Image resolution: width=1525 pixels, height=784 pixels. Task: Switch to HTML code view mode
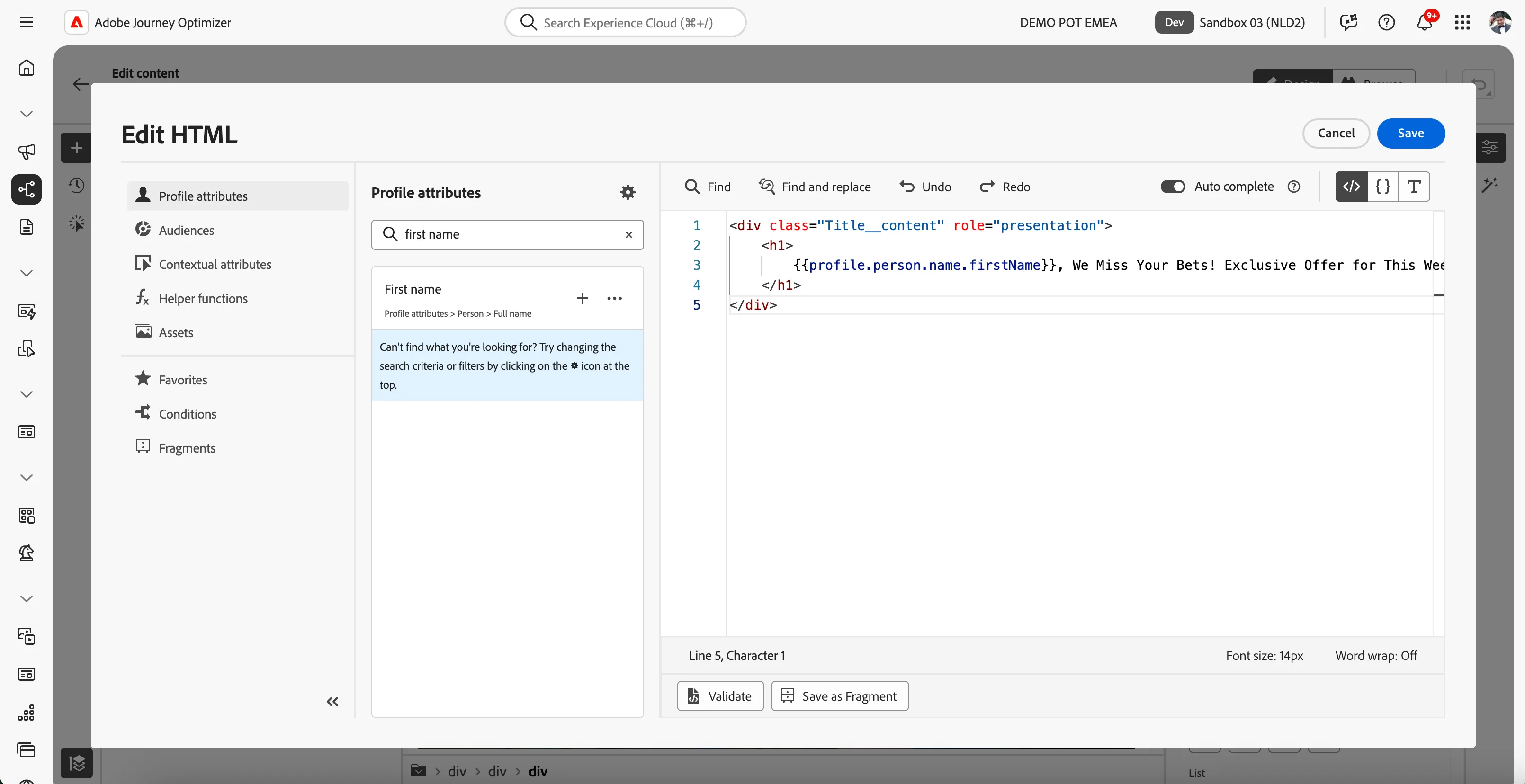click(x=1352, y=187)
